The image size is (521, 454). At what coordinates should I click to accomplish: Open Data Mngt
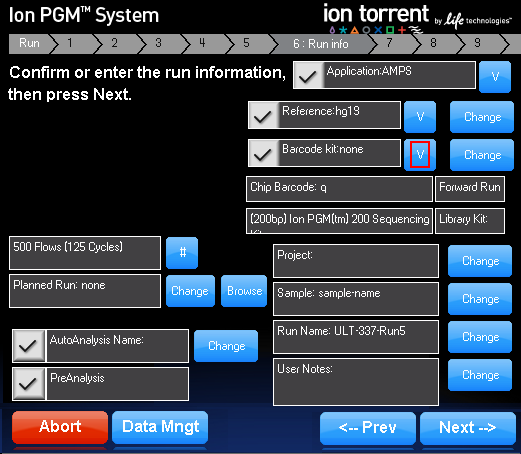point(160,427)
